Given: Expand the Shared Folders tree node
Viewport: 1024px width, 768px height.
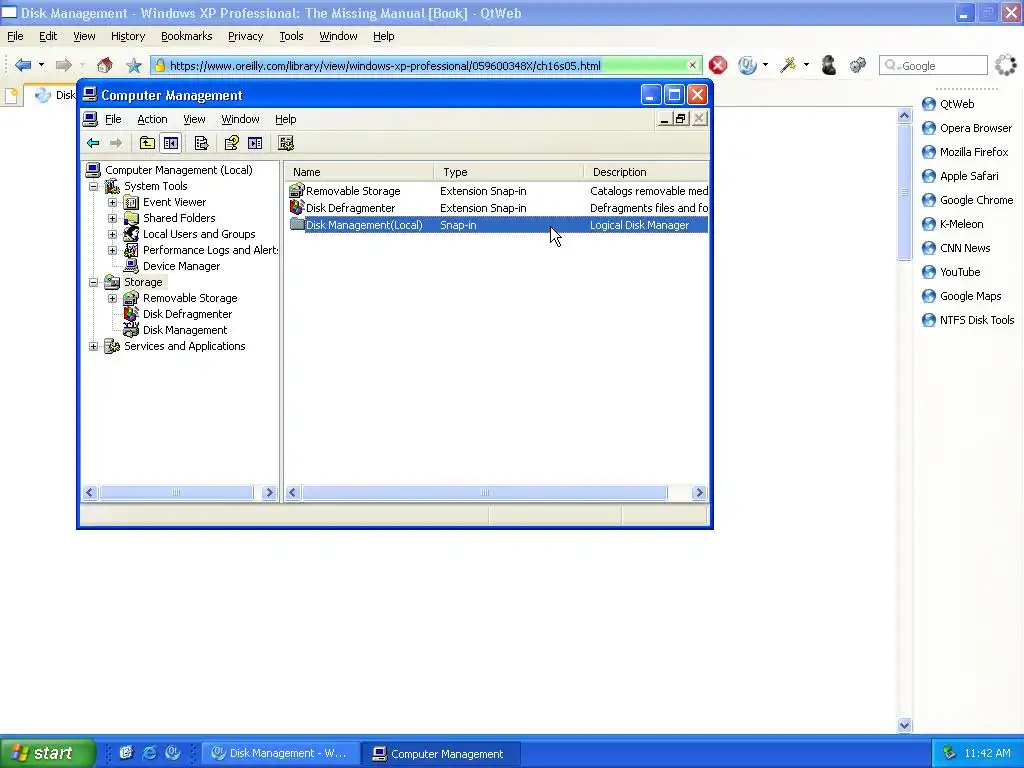Looking at the screenshot, I should point(112,218).
